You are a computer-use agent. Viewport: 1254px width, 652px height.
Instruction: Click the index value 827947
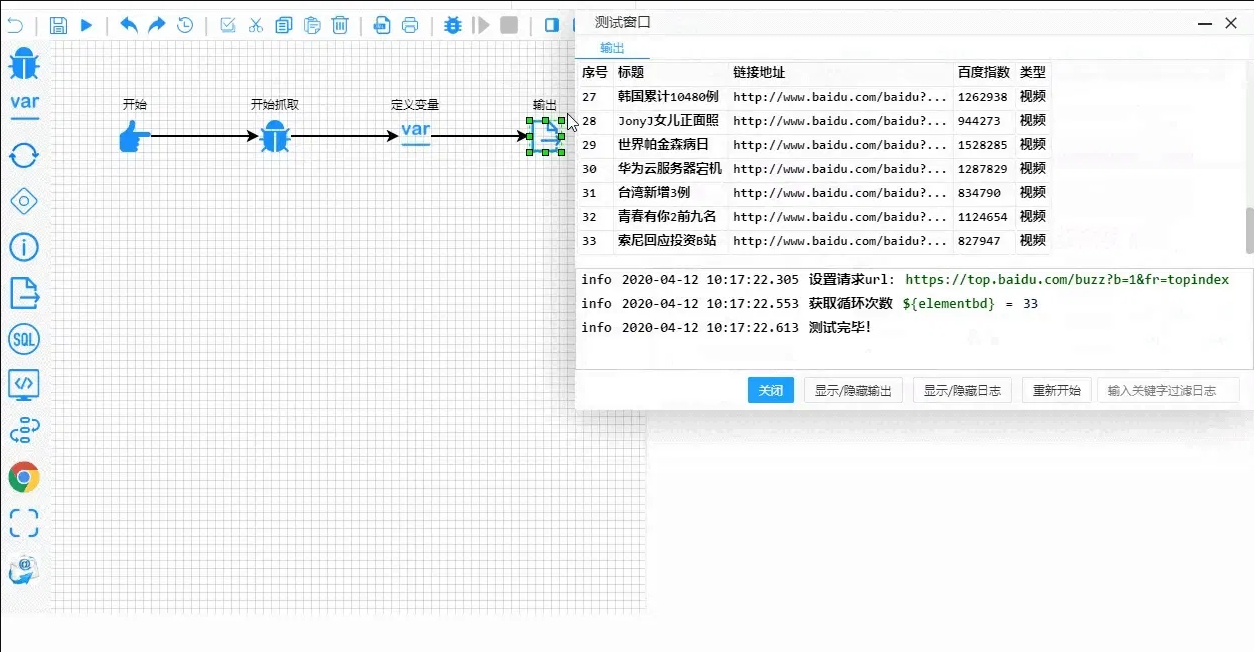click(979, 241)
